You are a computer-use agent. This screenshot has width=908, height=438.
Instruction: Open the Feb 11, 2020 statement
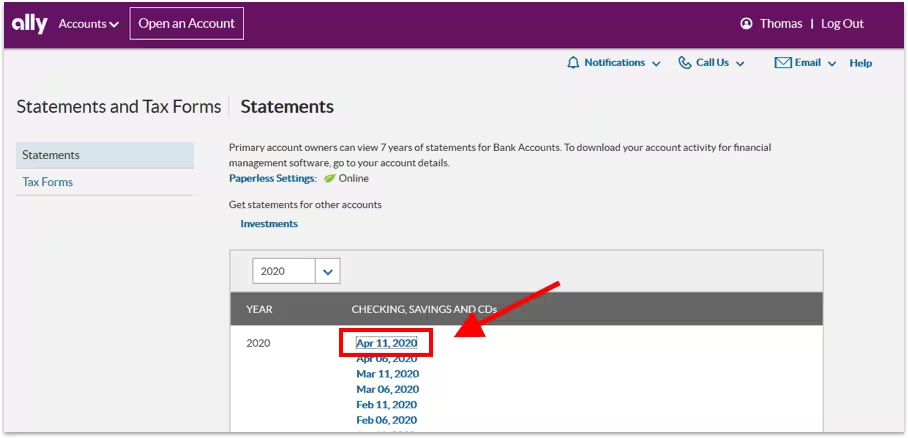coord(386,404)
